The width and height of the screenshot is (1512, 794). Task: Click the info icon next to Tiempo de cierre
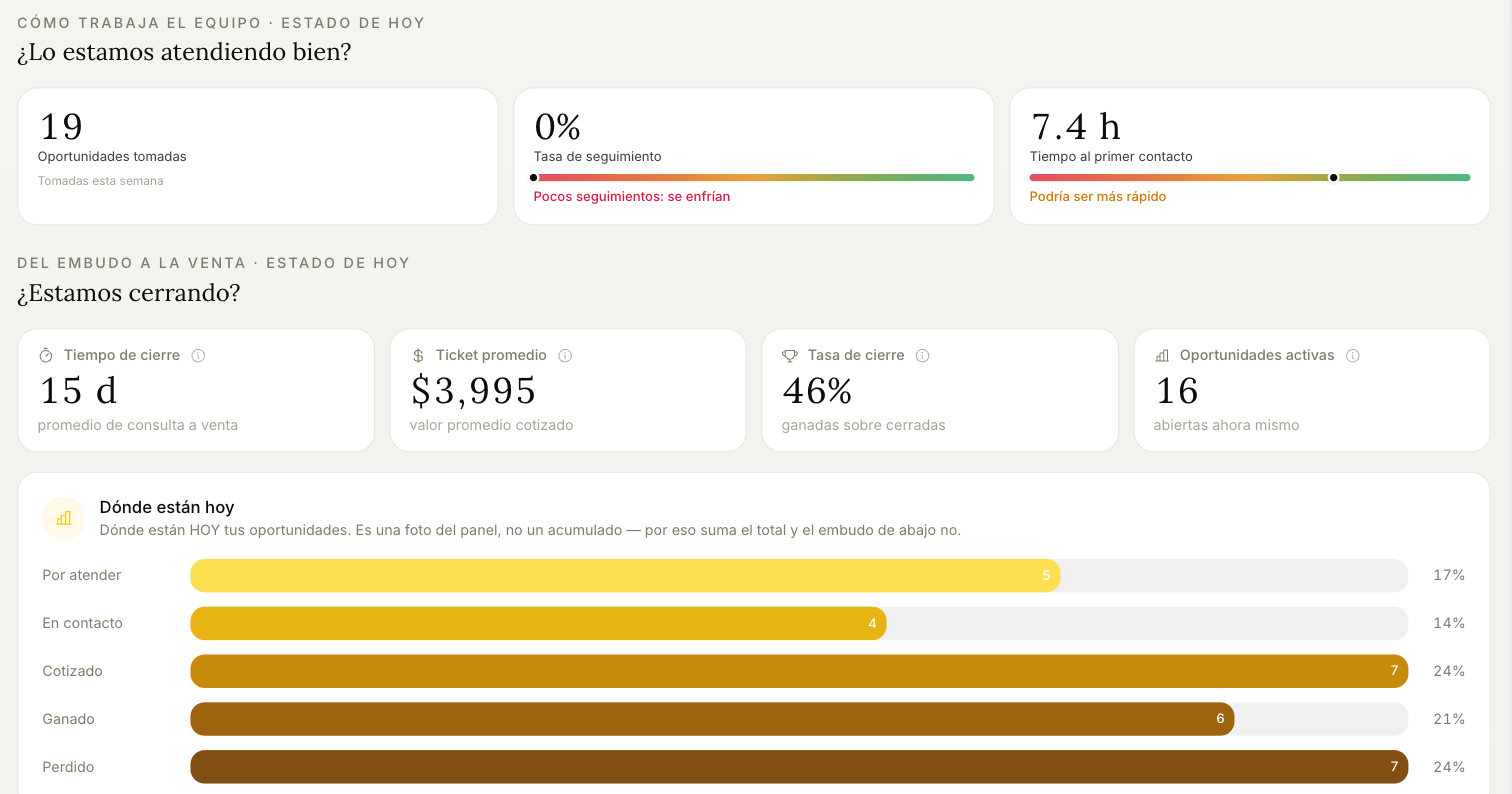pyautogui.click(x=198, y=356)
